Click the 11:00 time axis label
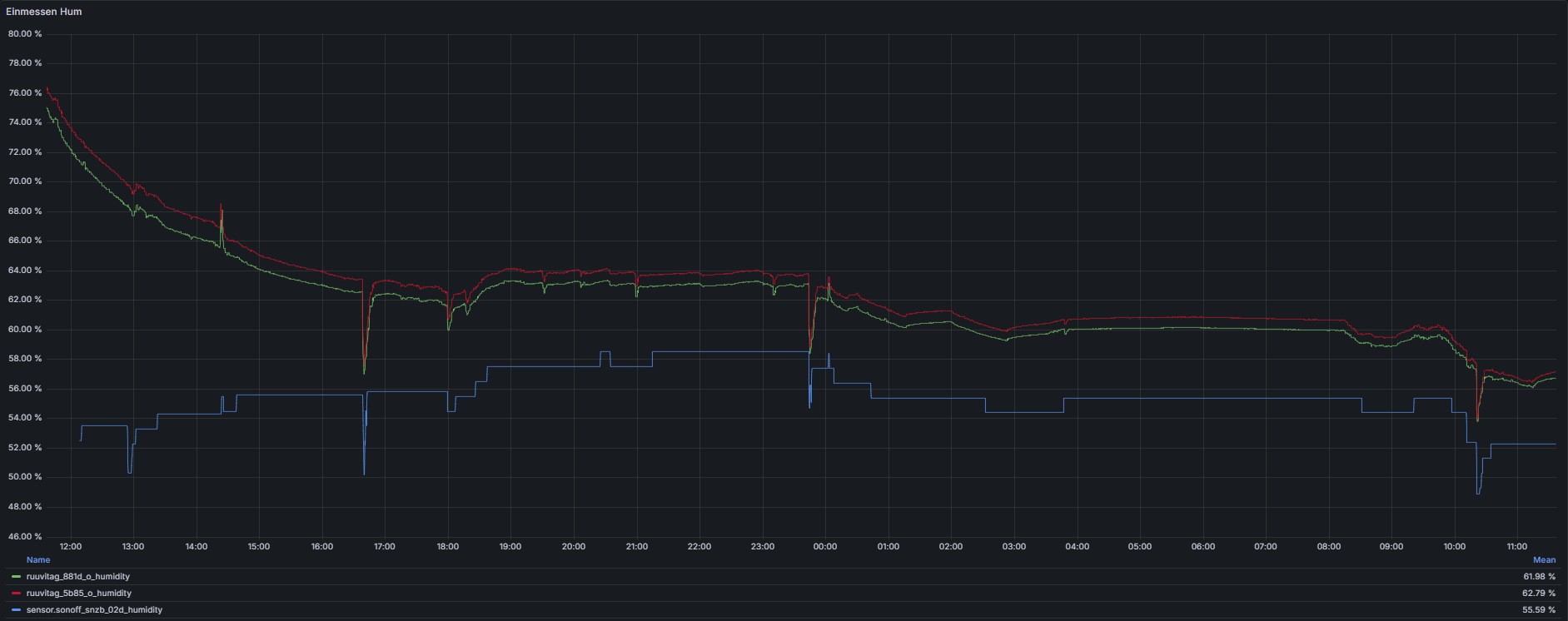Image resolution: width=1568 pixels, height=621 pixels. pos(1517,547)
